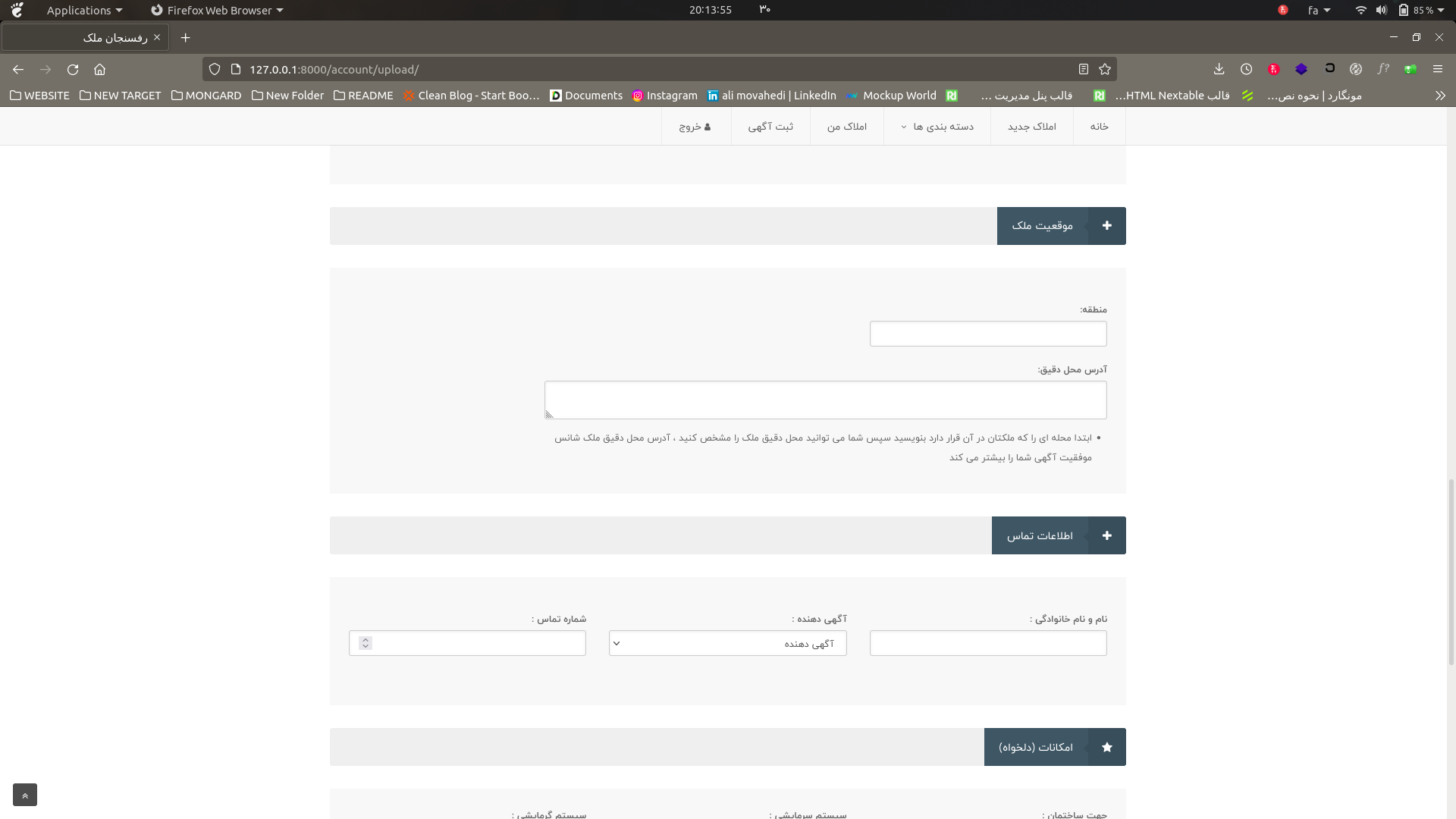Open new tab with plus icon

coord(185,37)
